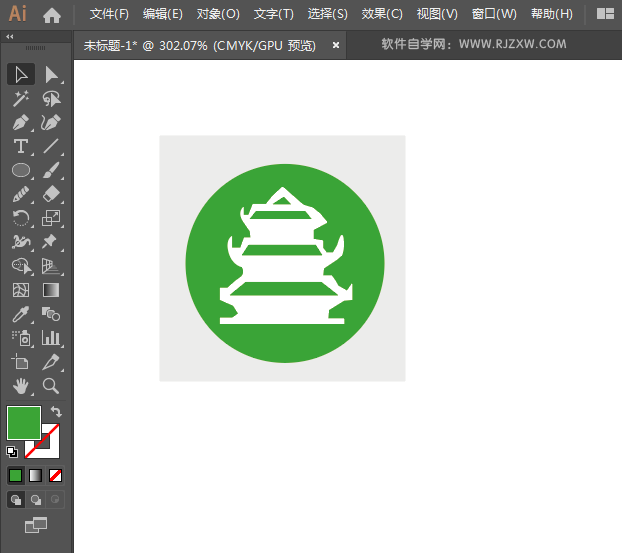
Task: Apply Gradient mode button
Action: click(35, 475)
